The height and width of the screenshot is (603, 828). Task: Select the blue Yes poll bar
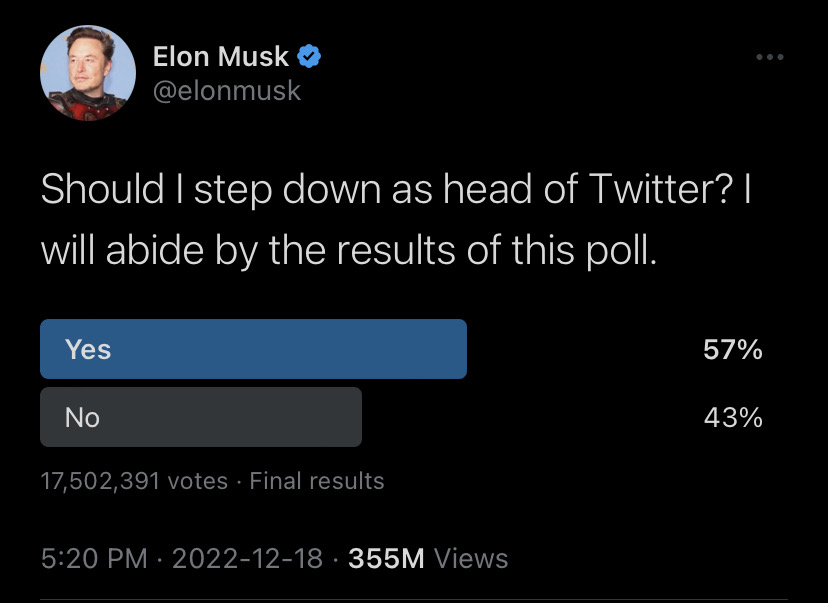pos(253,349)
